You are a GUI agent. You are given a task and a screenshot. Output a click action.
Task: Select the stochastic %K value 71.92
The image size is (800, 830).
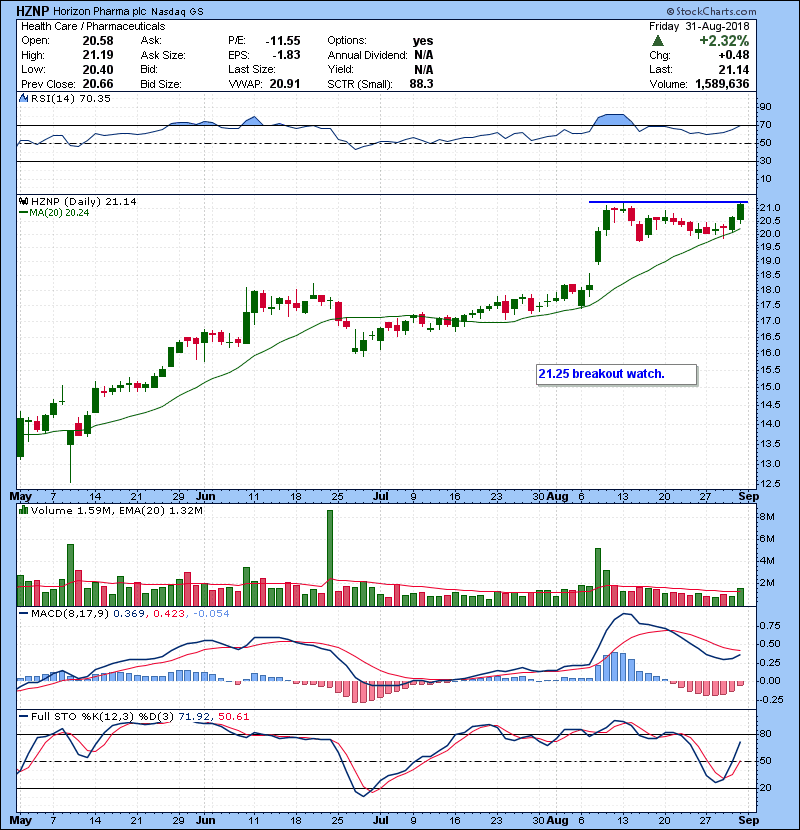194,717
